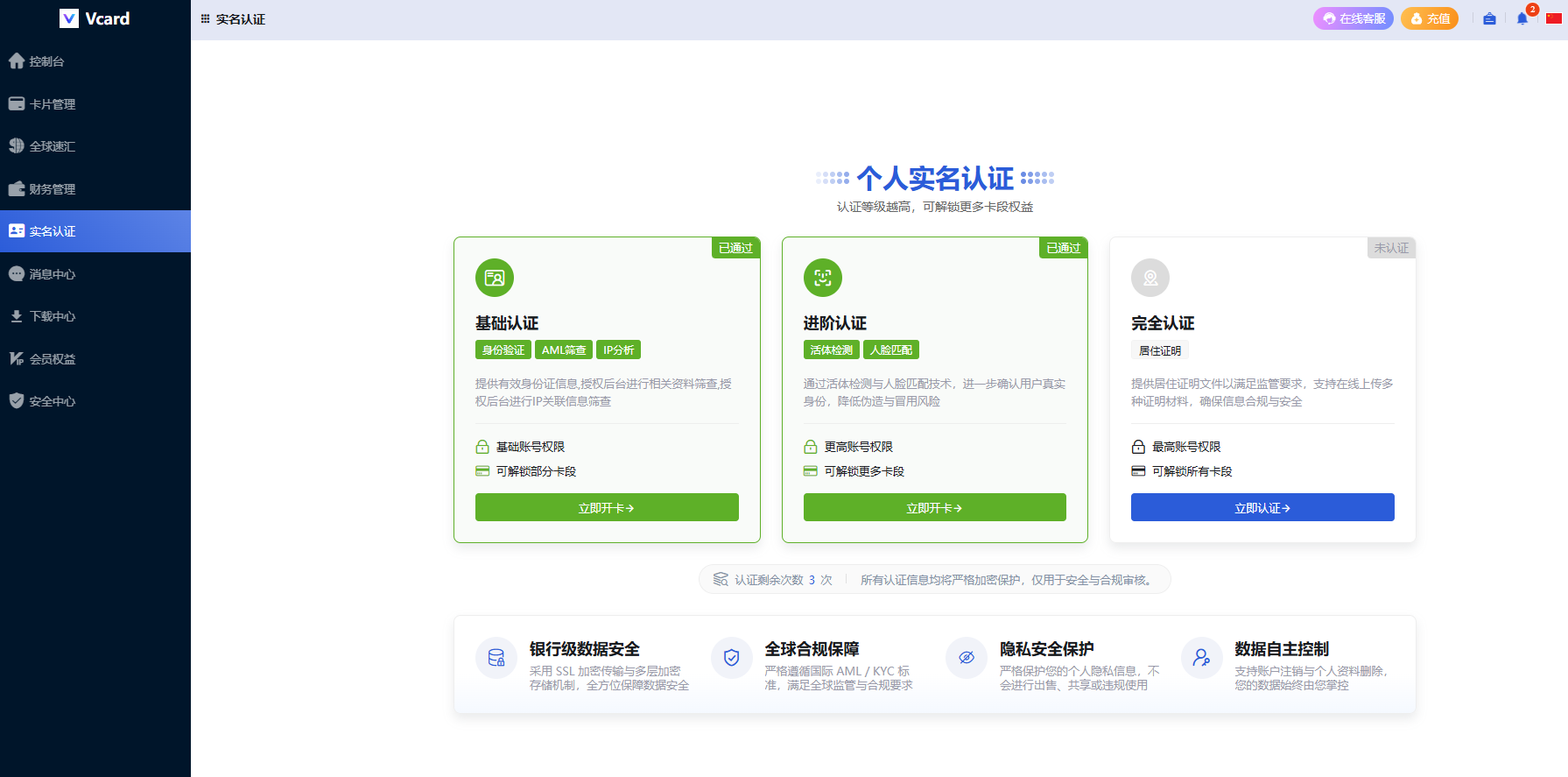This screenshot has height=777, width=1568.
Task: Click the orange 充值 button
Action: 1430,18
